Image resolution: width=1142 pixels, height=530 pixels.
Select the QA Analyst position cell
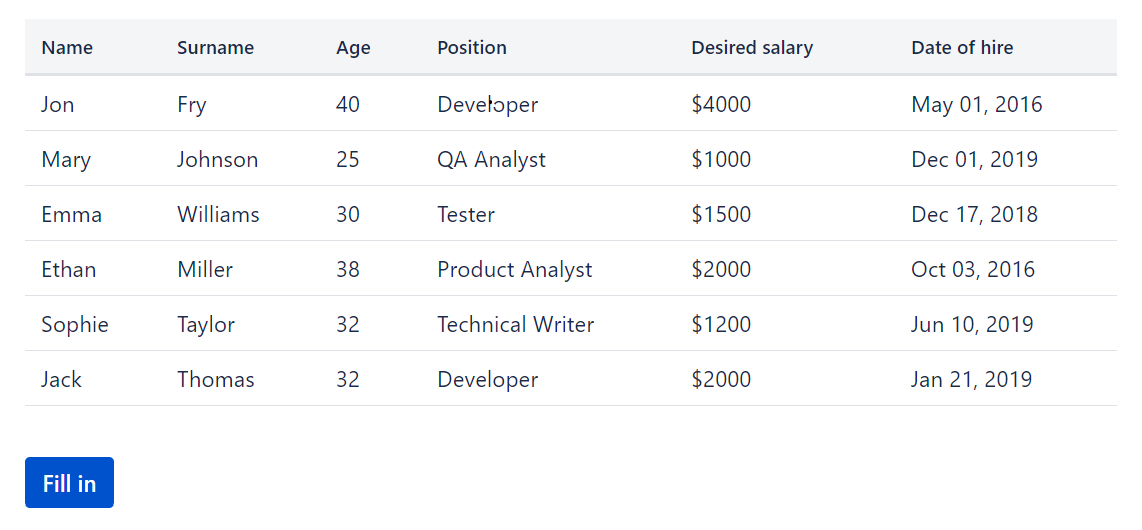pyautogui.click(x=491, y=160)
